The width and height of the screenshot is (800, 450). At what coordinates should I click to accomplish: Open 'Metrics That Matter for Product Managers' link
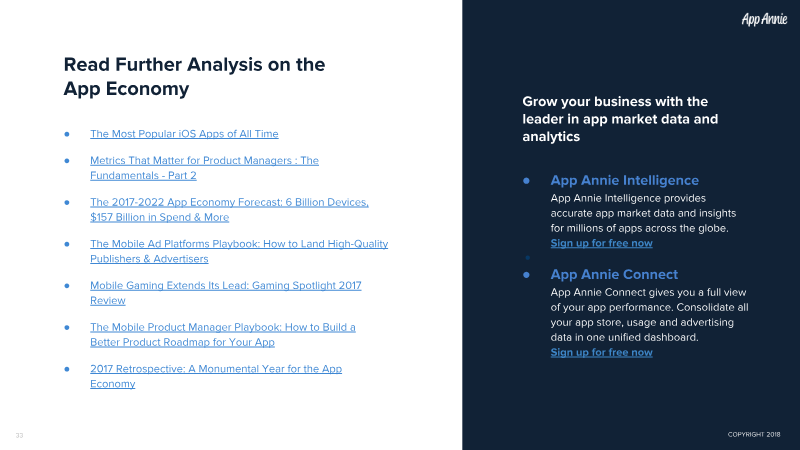[x=204, y=160]
